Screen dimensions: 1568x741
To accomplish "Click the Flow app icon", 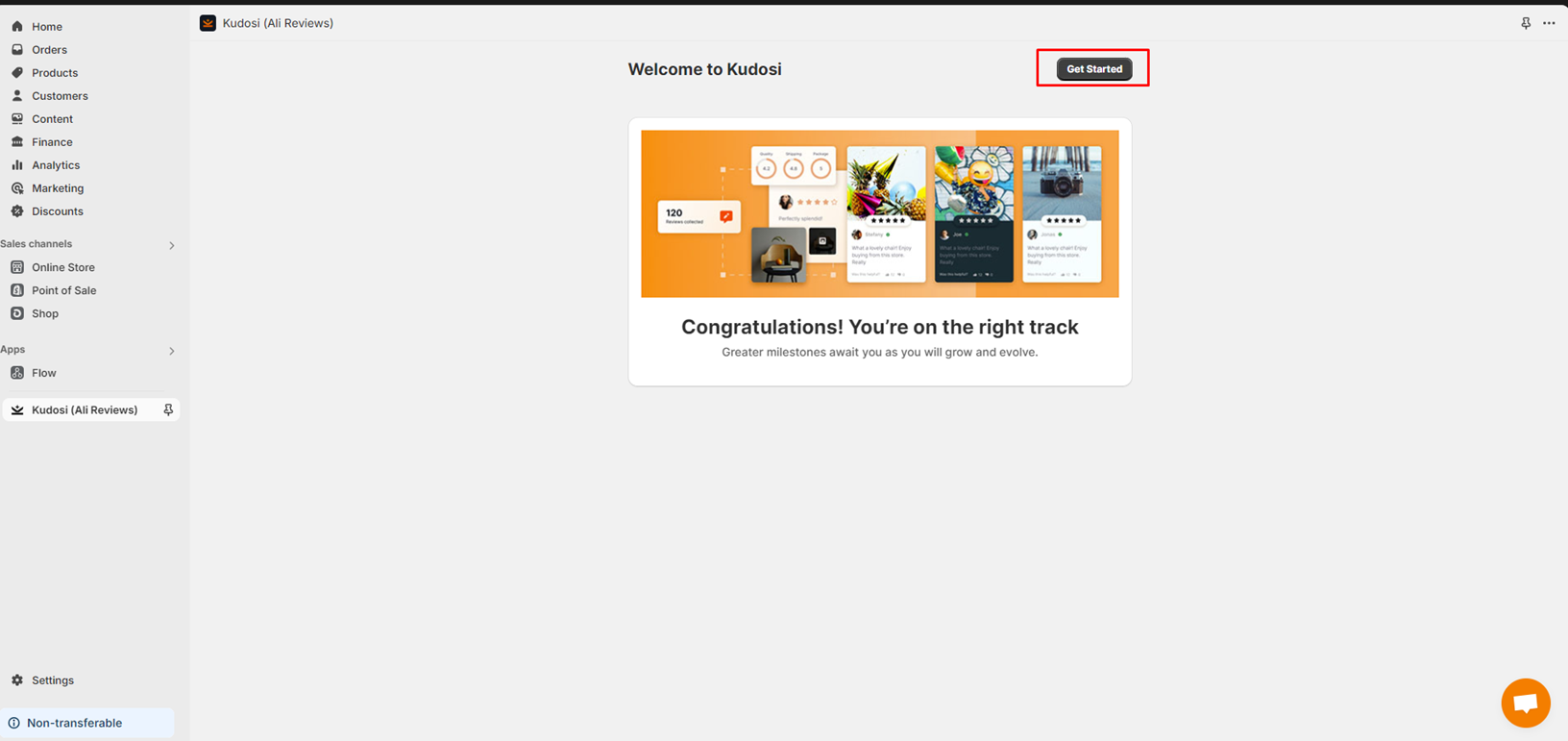I will [17, 373].
